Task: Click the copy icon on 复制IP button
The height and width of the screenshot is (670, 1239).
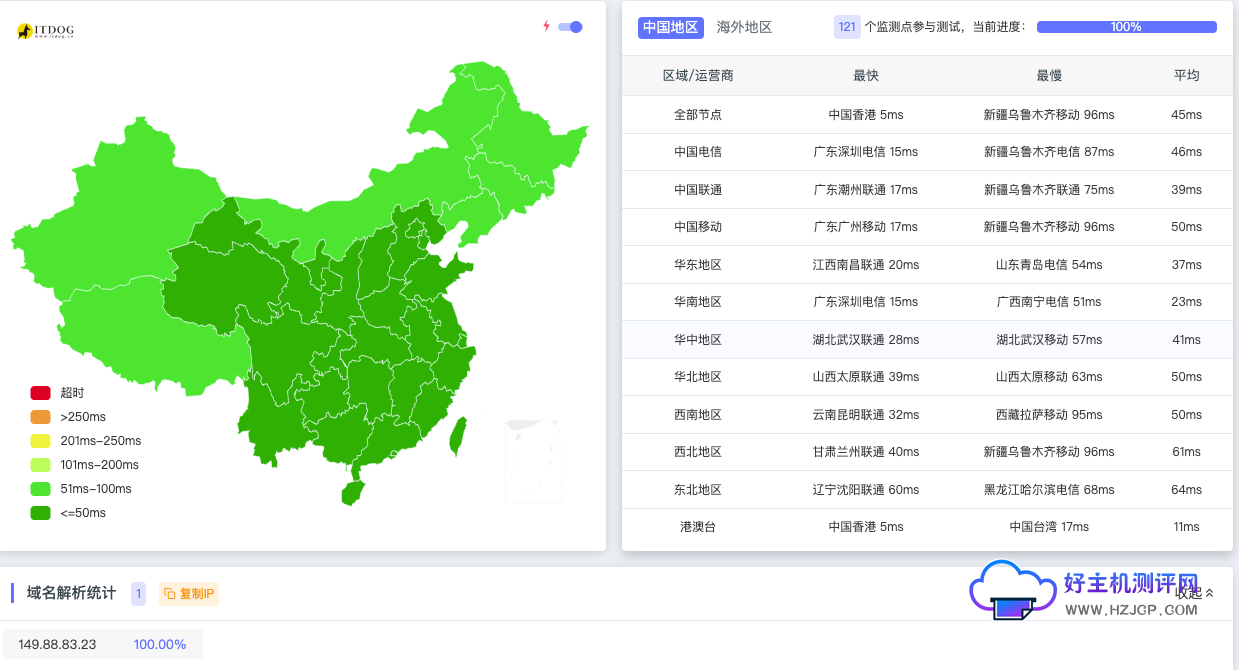Action: tap(170, 593)
